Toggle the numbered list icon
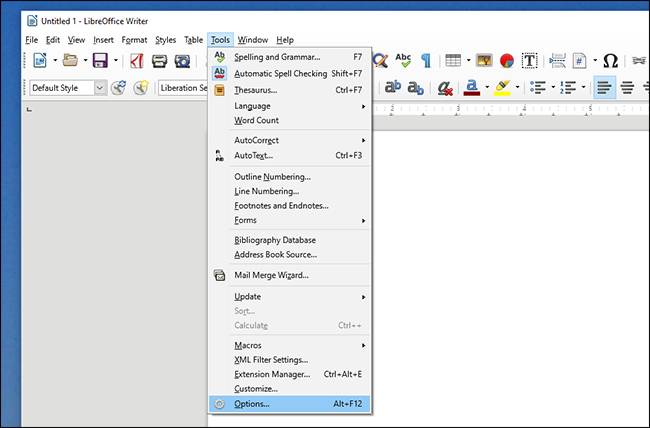Viewport: 650px width, 428px height. click(x=568, y=88)
